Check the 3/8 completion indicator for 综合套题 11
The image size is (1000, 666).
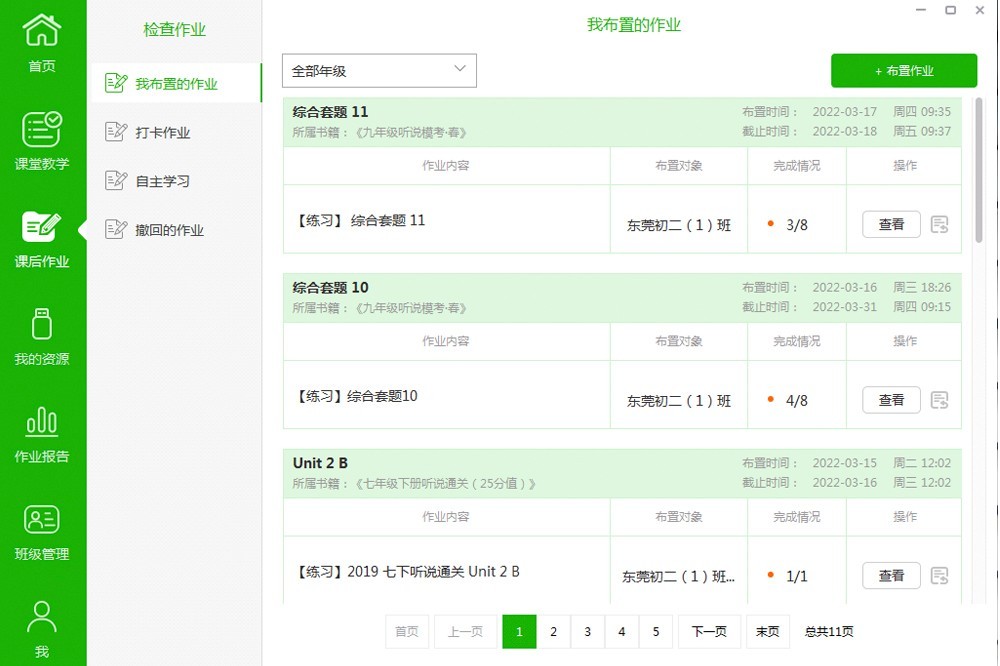796,224
